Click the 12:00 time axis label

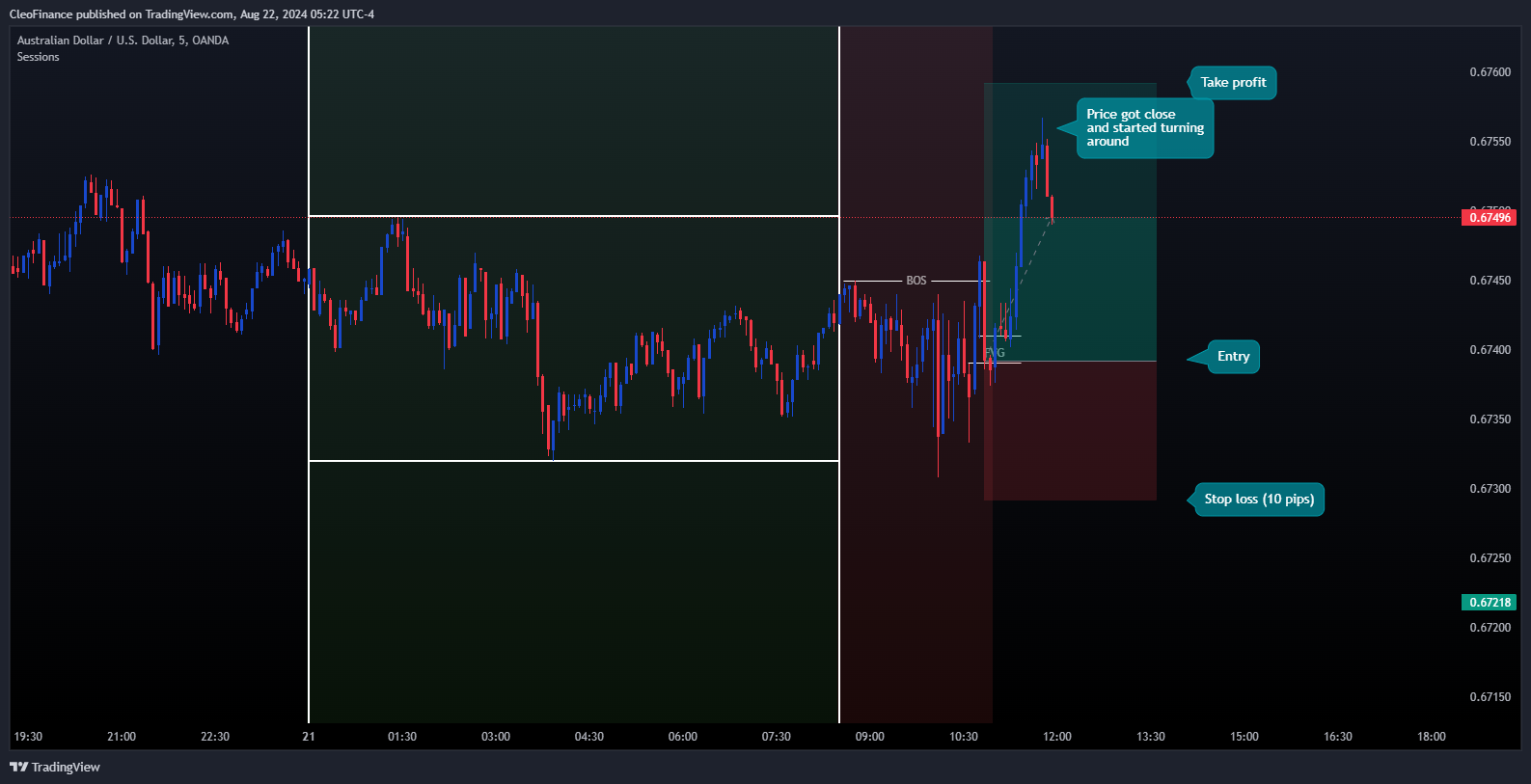tap(1057, 737)
